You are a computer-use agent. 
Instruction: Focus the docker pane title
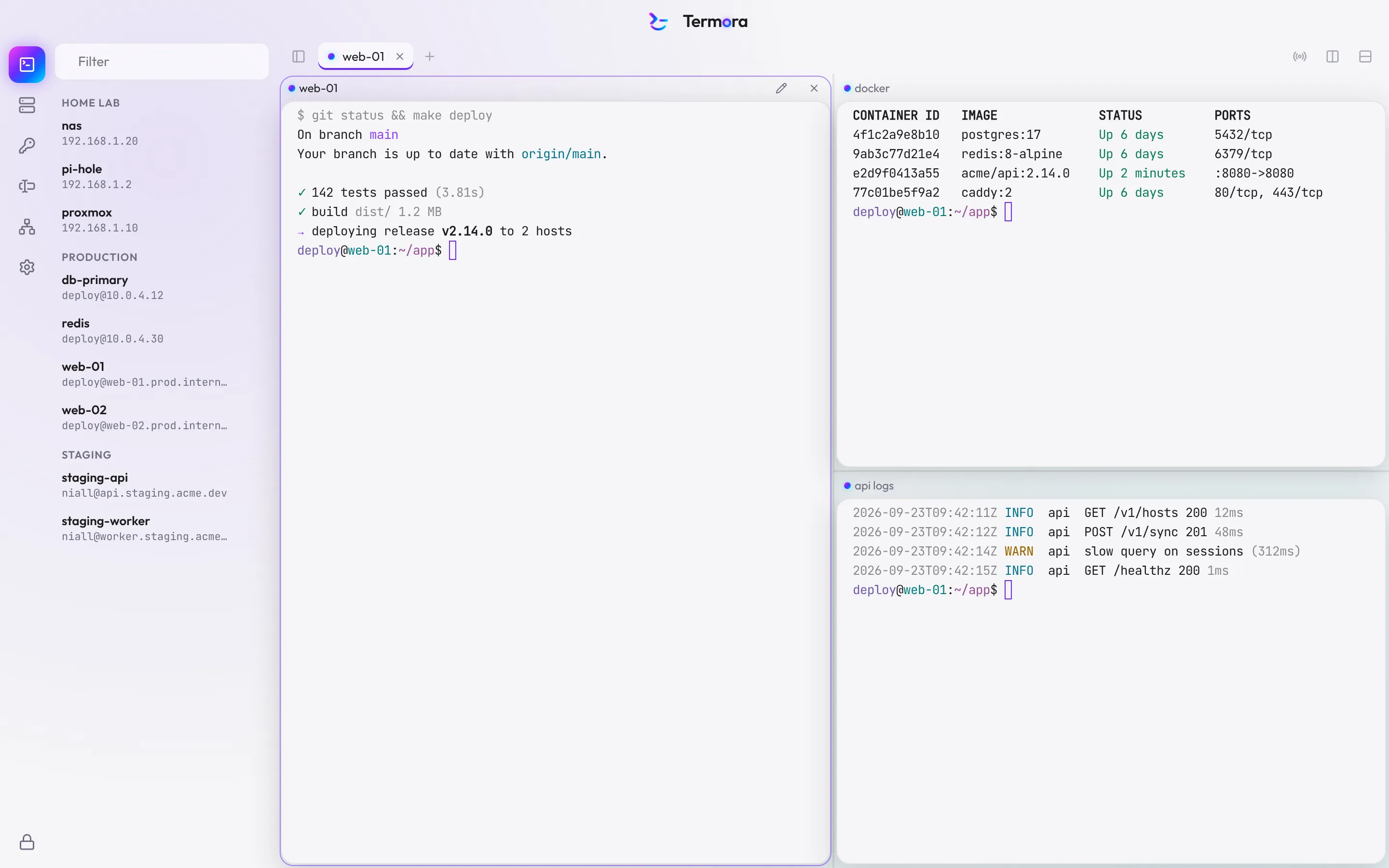[872, 88]
